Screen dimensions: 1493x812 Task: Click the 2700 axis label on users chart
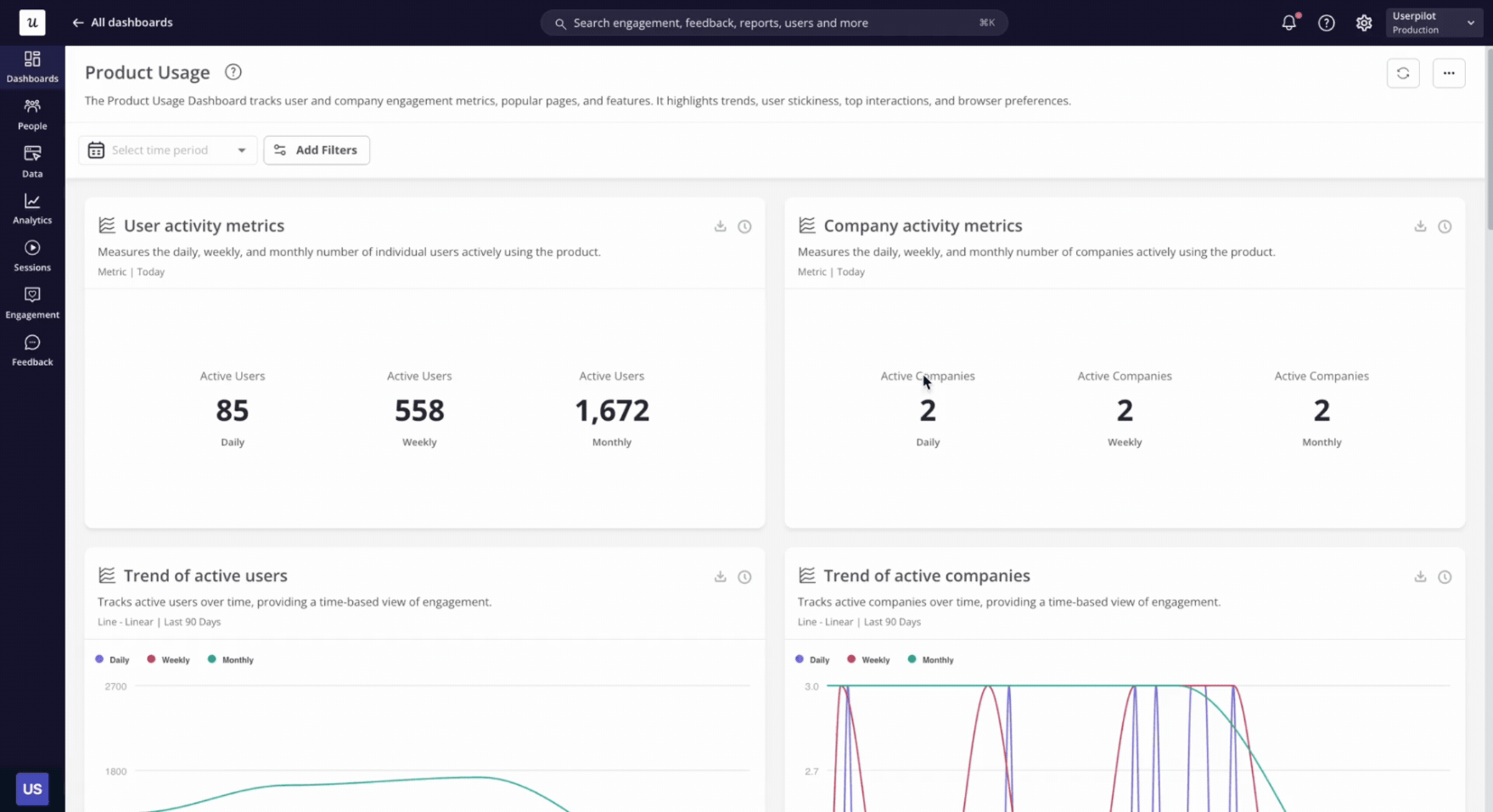tap(115, 686)
